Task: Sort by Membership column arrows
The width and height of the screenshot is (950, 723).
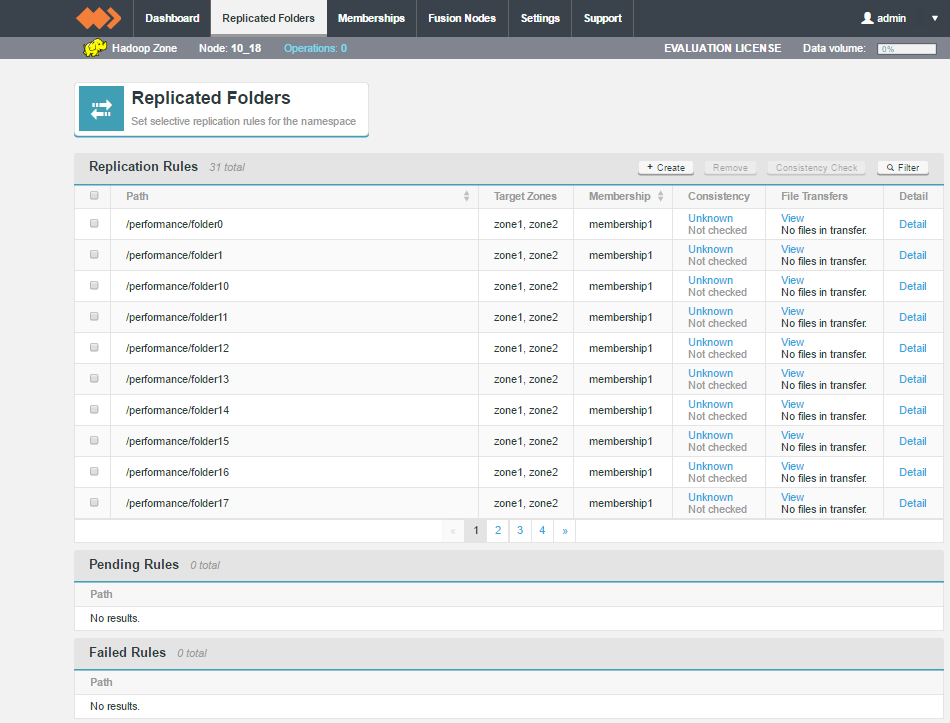Action: [660, 196]
